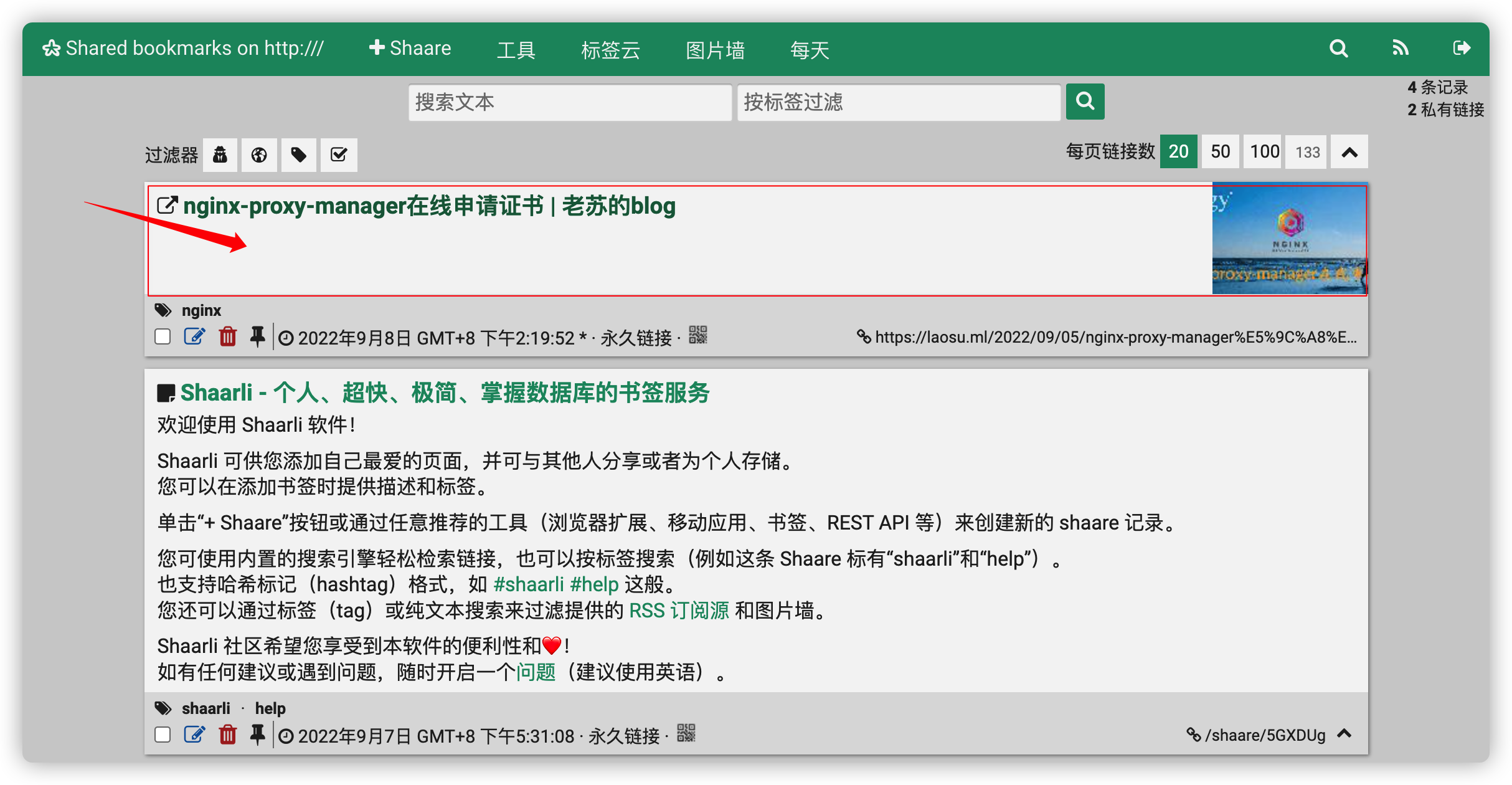Filter untagged links with the tag icon

pos(299,155)
